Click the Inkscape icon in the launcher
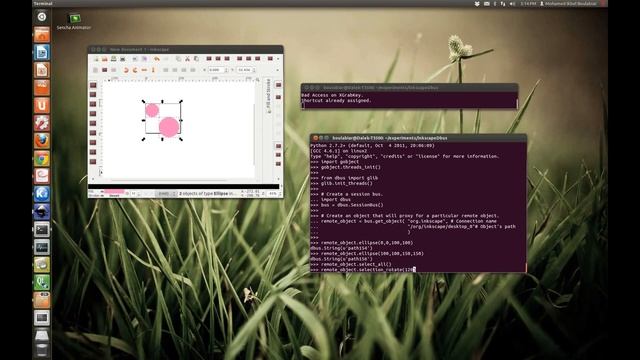The image size is (640, 360). (x=42, y=211)
